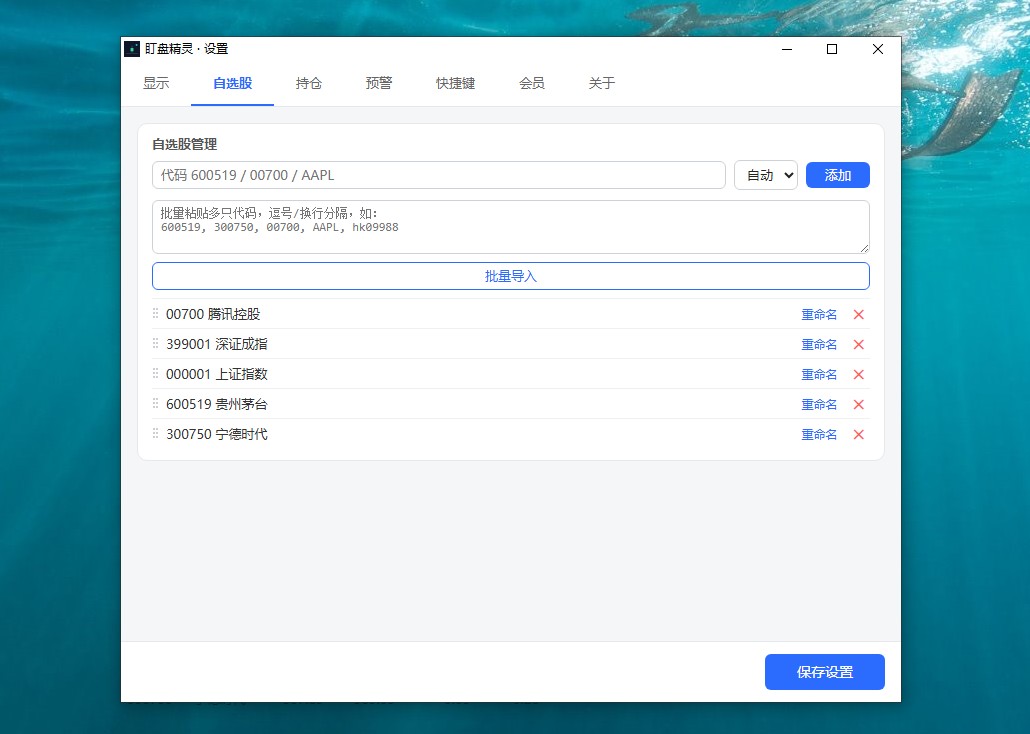Switch to the 会员 tab

click(x=531, y=83)
